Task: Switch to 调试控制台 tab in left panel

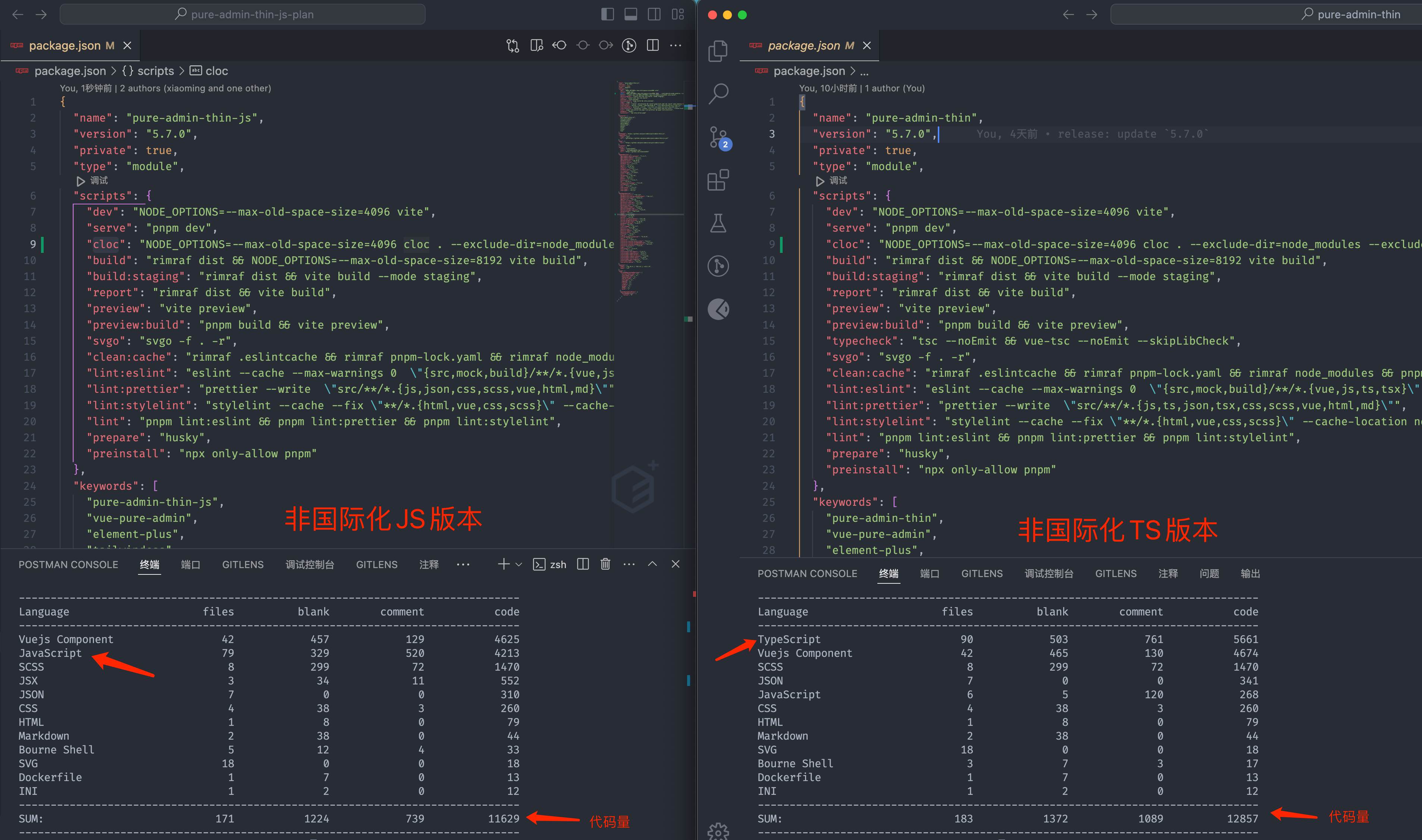Action: pos(310,564)
